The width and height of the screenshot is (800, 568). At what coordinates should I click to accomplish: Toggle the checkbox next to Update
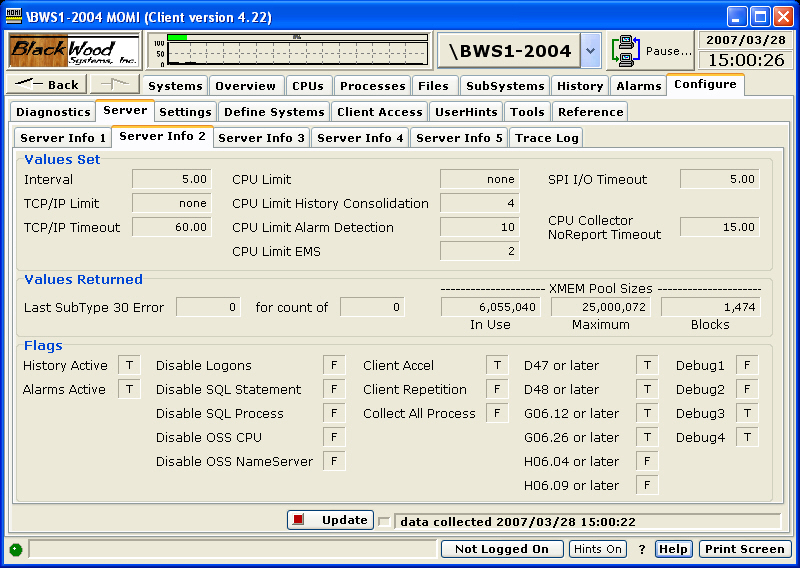[x=384, y=521]
